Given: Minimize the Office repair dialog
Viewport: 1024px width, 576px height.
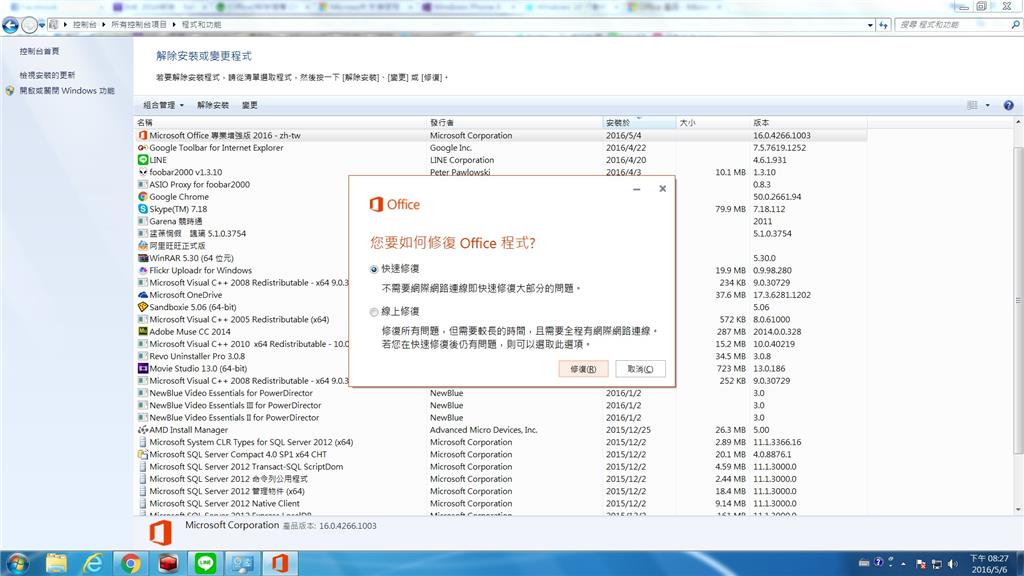Looking at the screenshot, I should [637, 189].
